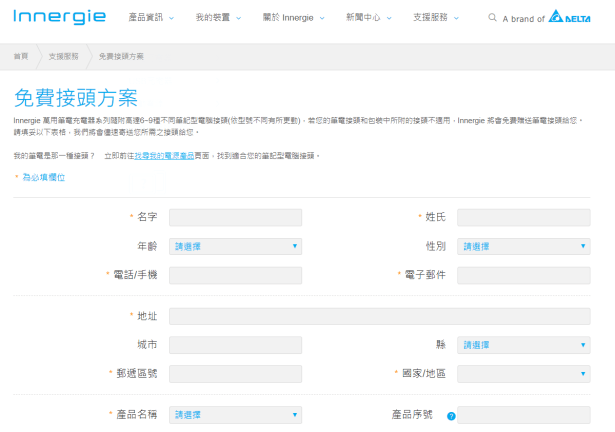Go to 首頁 breadcrumb
Screen dimensions: 615x432
[x=21, y=57]
